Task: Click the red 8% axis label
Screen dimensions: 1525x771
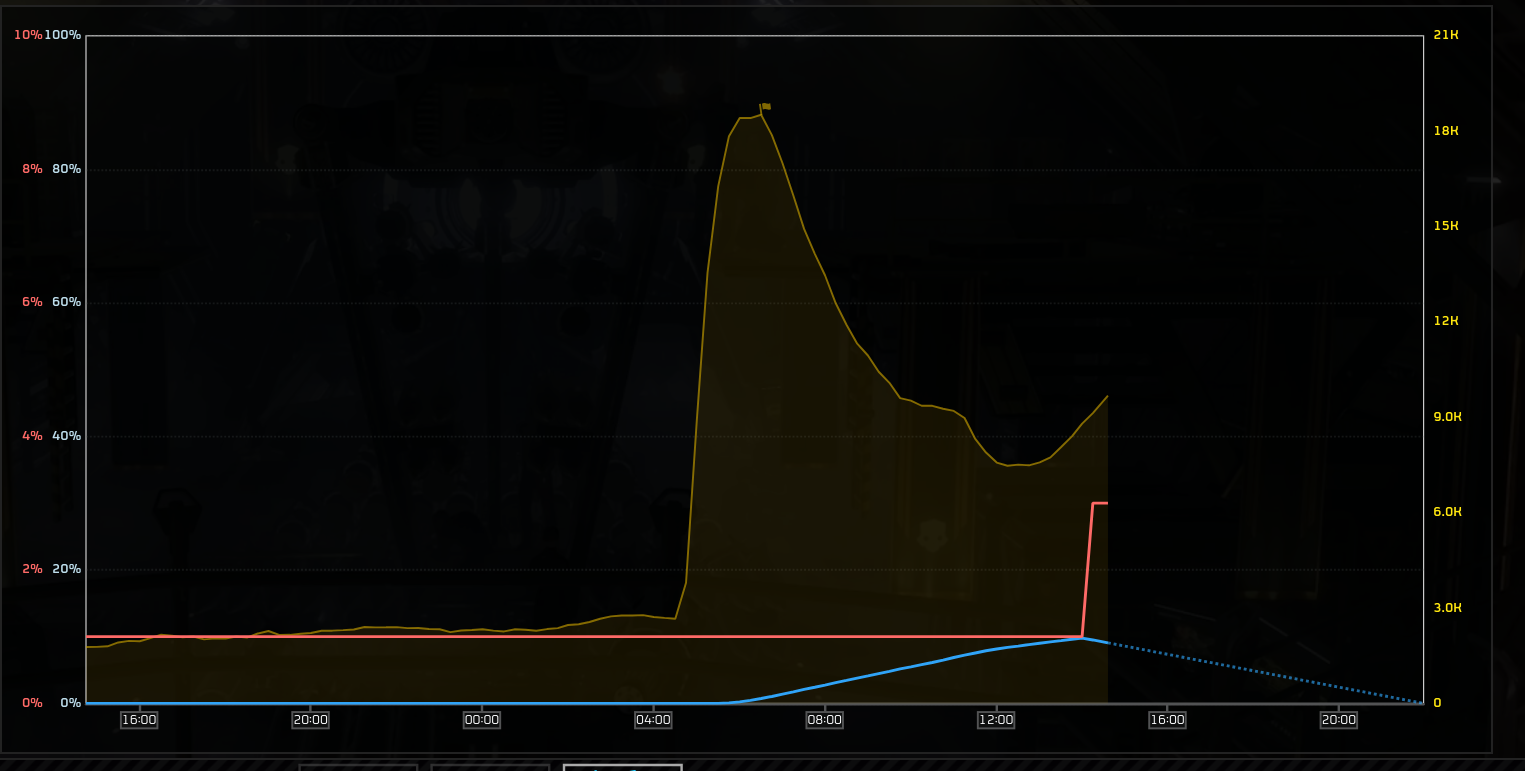Action: tap(32, 169)
